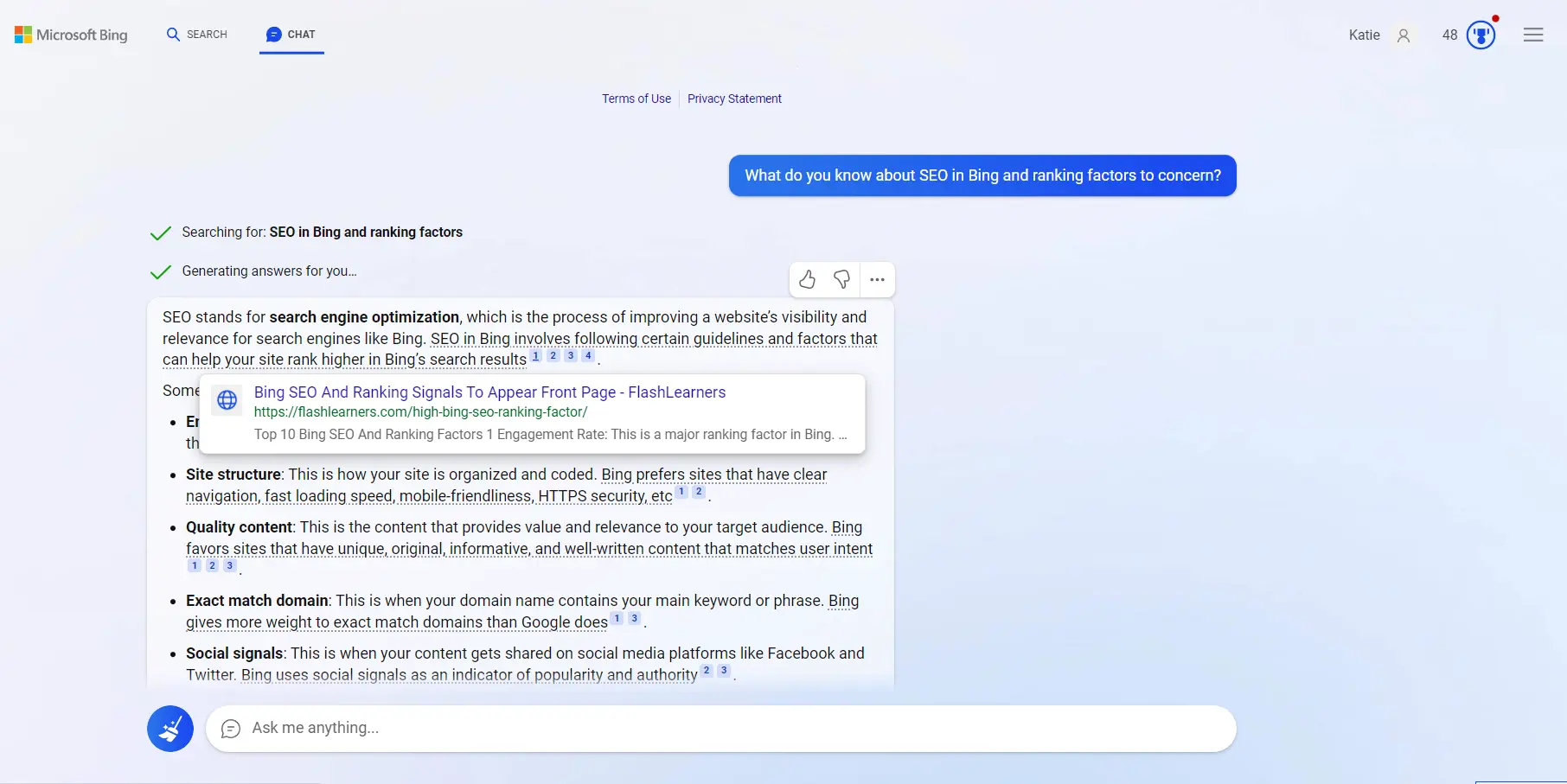Click the 'Site structure' bold heading

233,475
